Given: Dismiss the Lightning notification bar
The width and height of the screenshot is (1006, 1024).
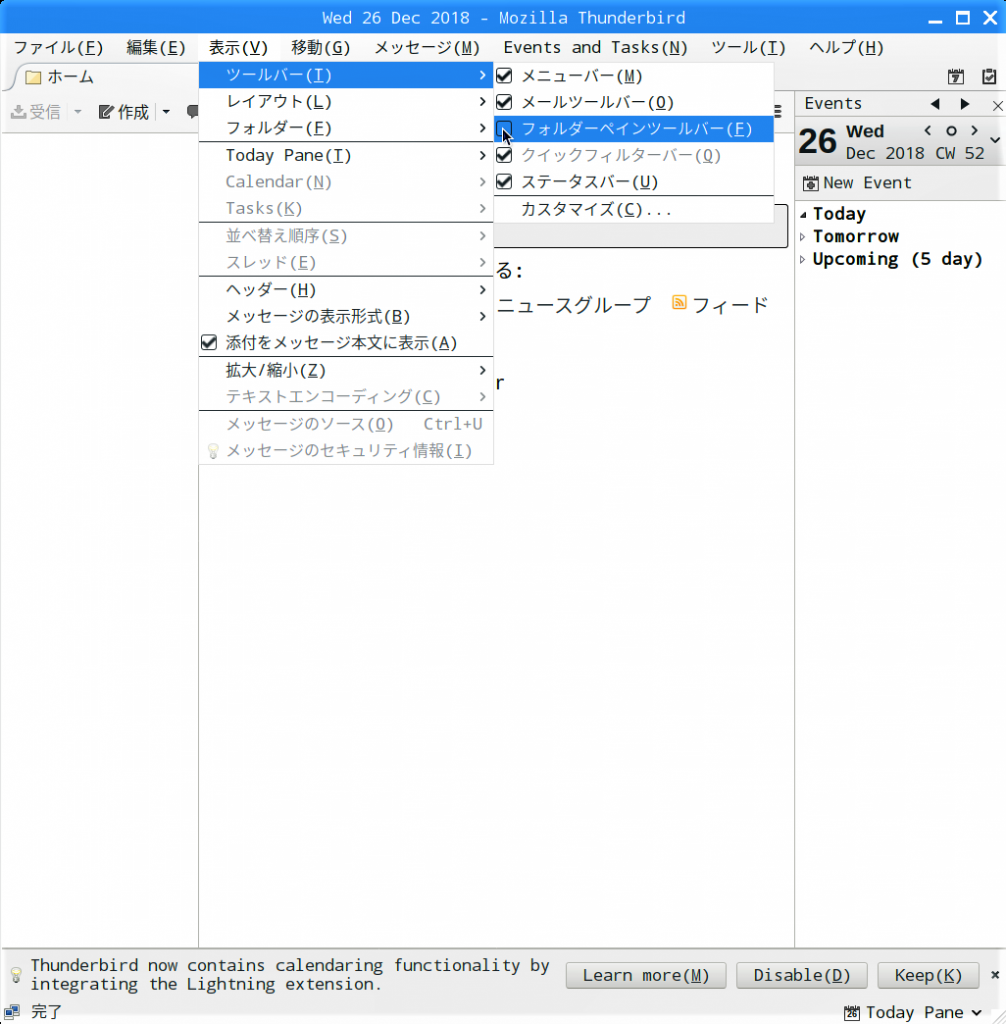Looking at the screenshot, I should (995, 975).
